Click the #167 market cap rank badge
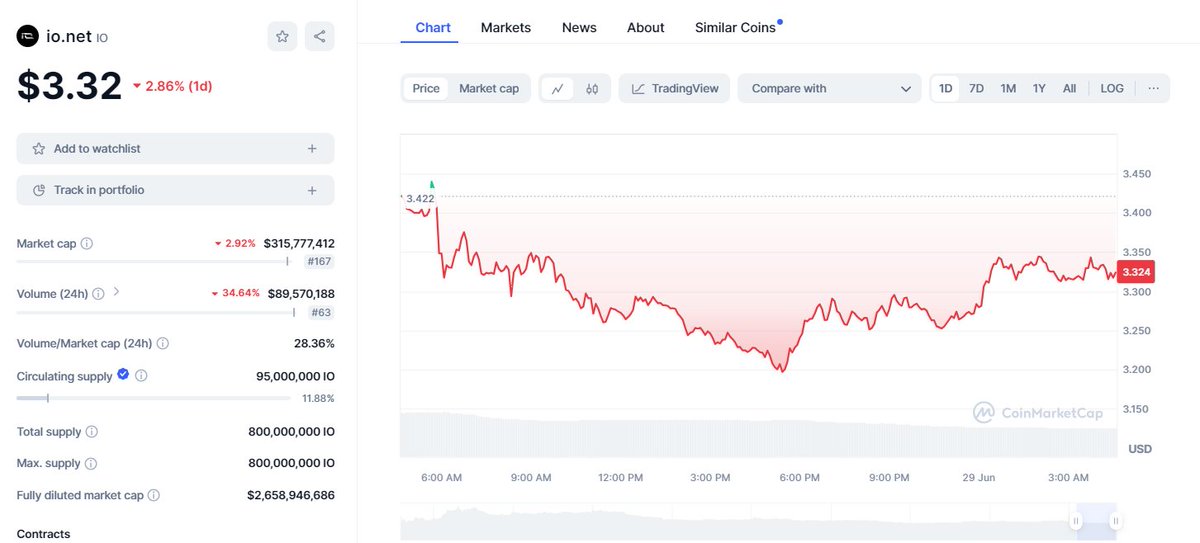Image resolution: width=1200 pixels, height=543 pixels. (319, 261)
